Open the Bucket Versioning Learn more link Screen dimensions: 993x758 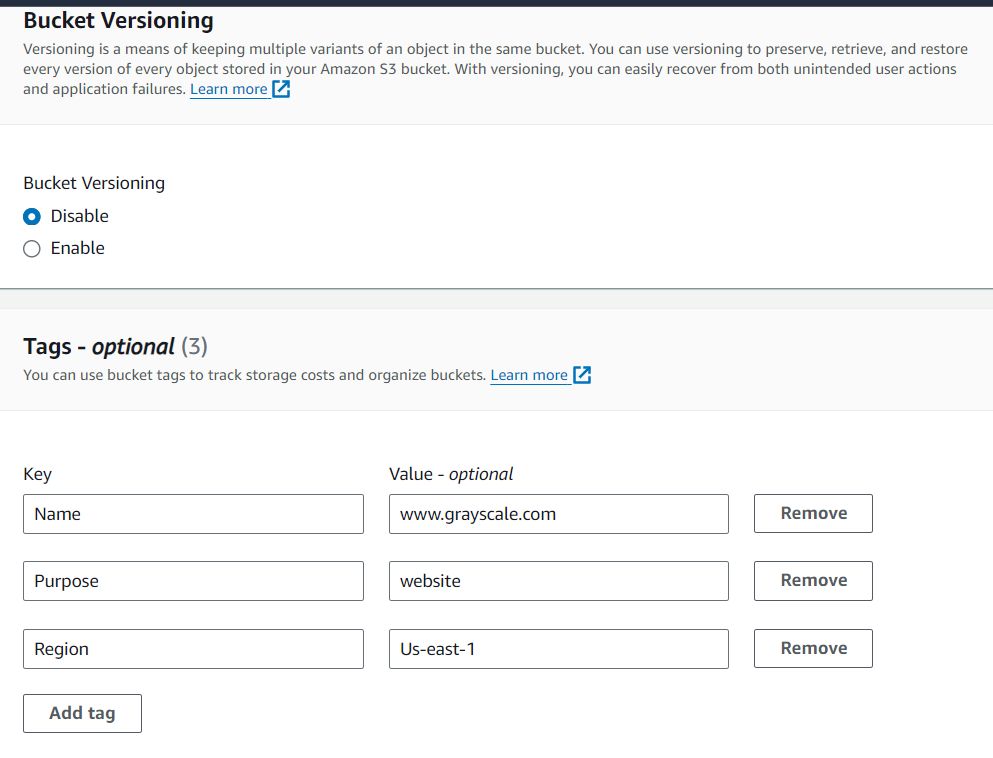coord(229,90)
